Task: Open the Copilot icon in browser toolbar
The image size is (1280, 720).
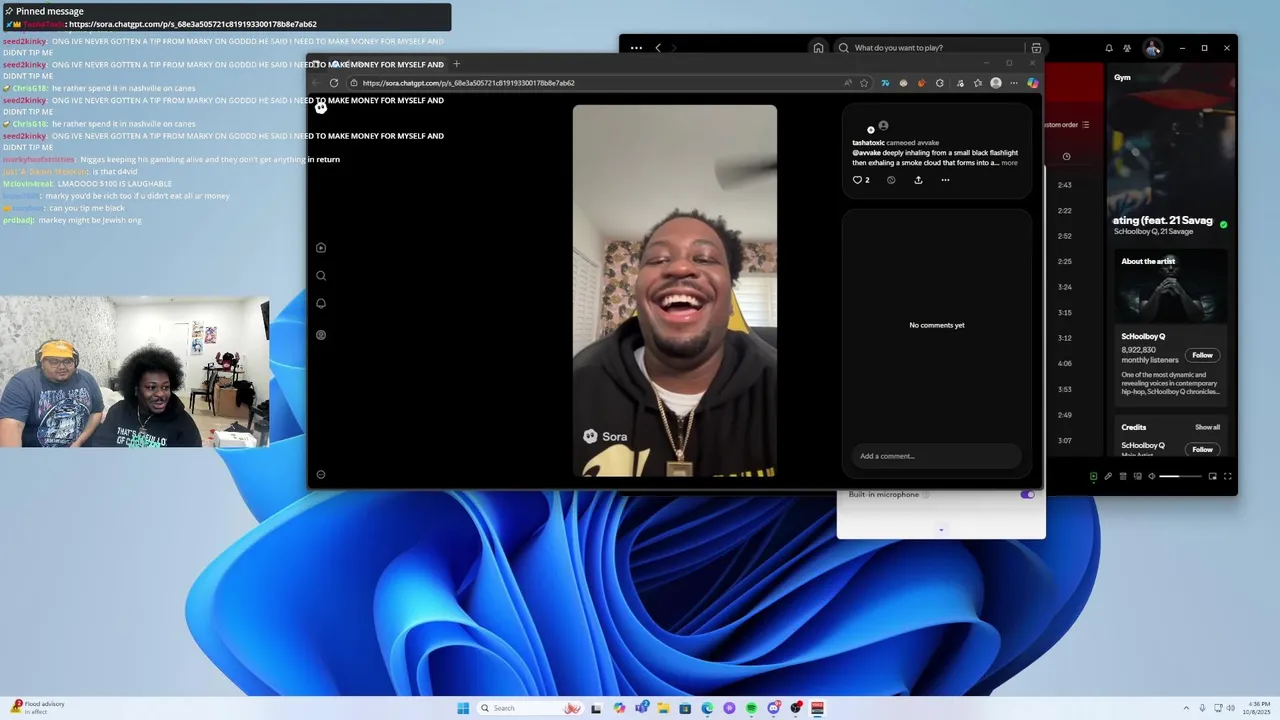Action: [x=1033, y=83]
